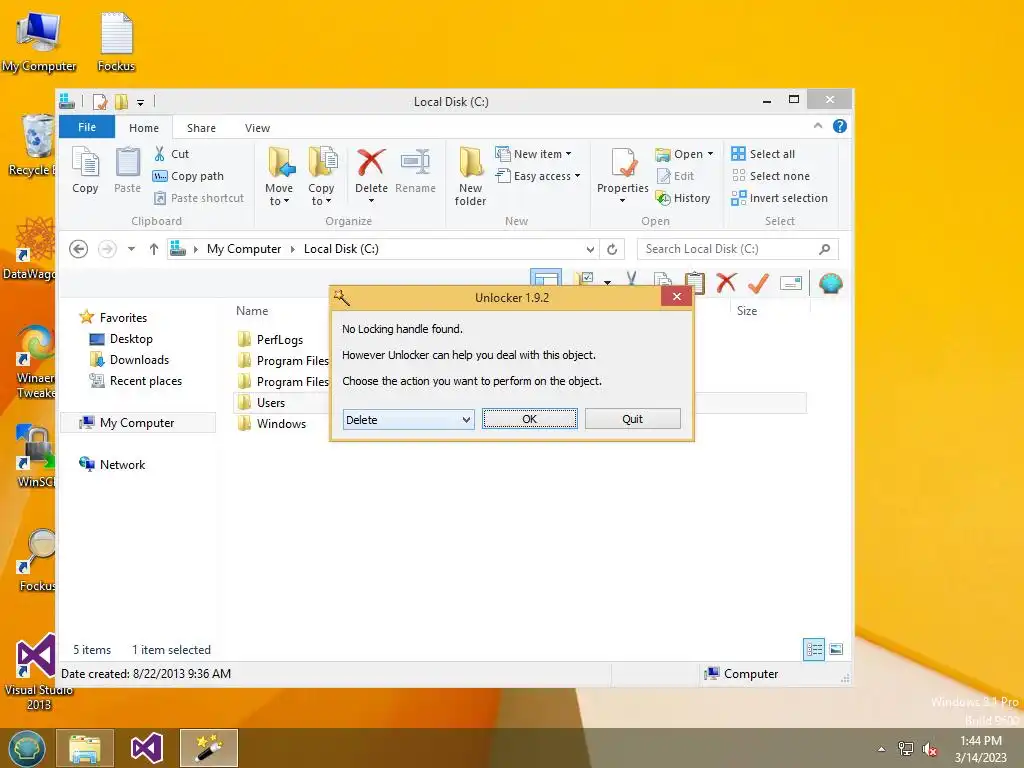Click Select all in the ribbon
The height and width of the screenshot is (768, 1024).
pyautogui.click(x=763, y=154)
